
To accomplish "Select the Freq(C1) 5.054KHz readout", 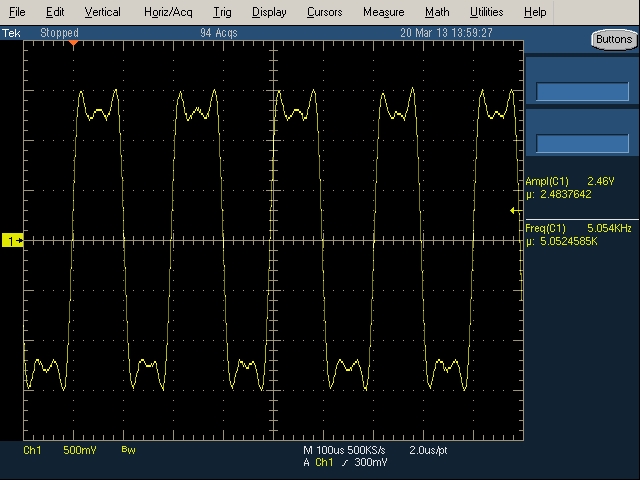I will [578, 228].
